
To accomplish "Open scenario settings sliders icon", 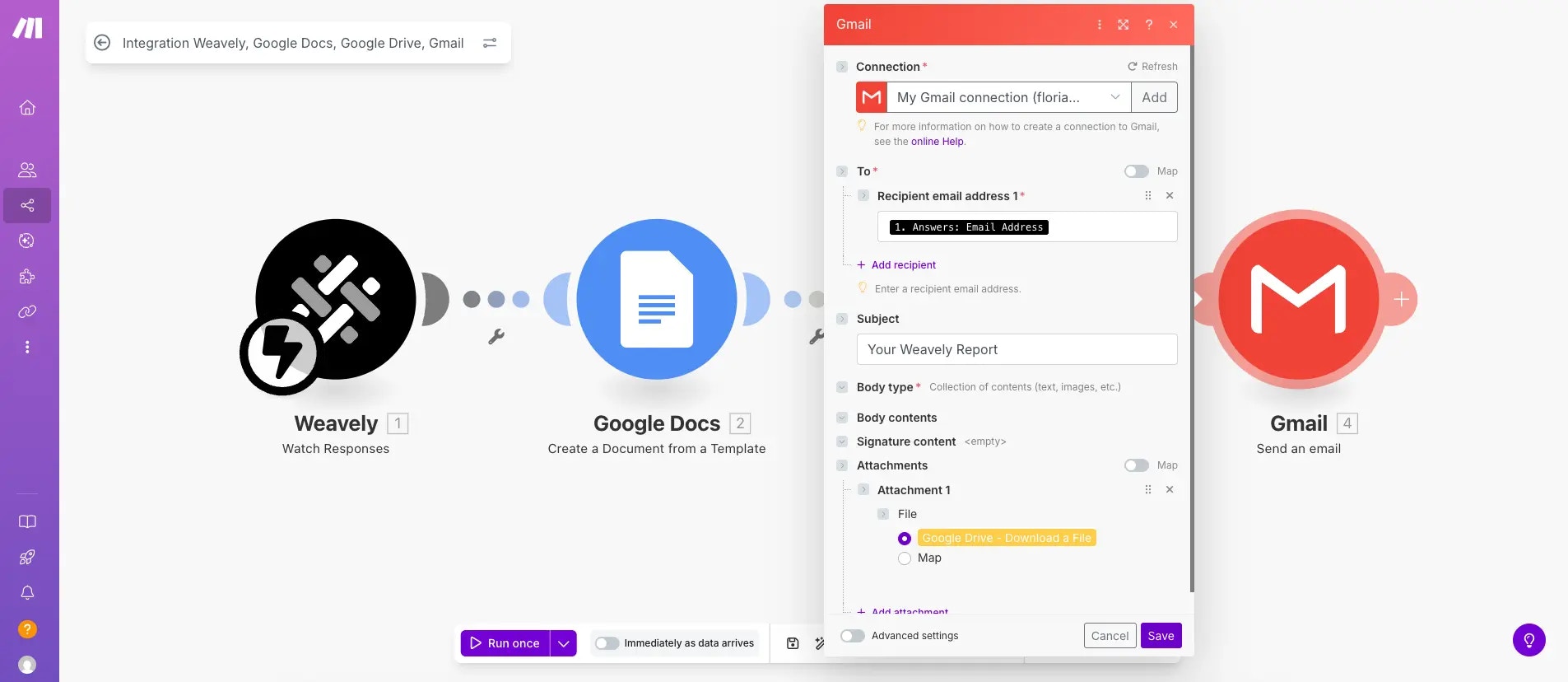I will 490,43.
